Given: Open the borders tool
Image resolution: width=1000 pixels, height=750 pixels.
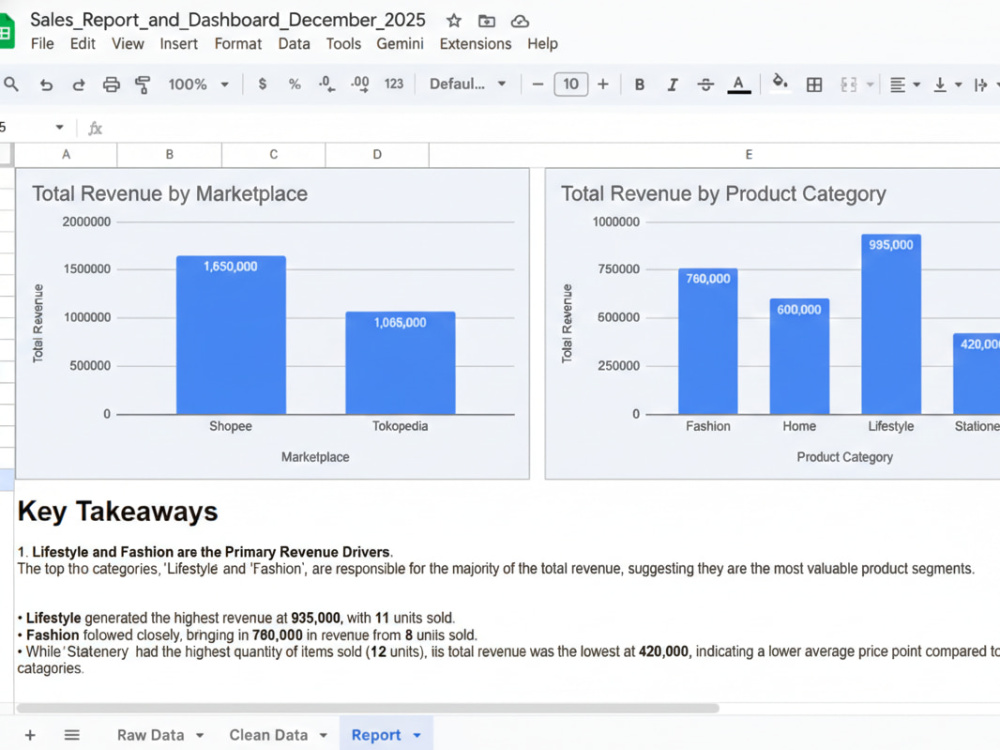Looking at the screenshot, I should click(x=814, y=84).
